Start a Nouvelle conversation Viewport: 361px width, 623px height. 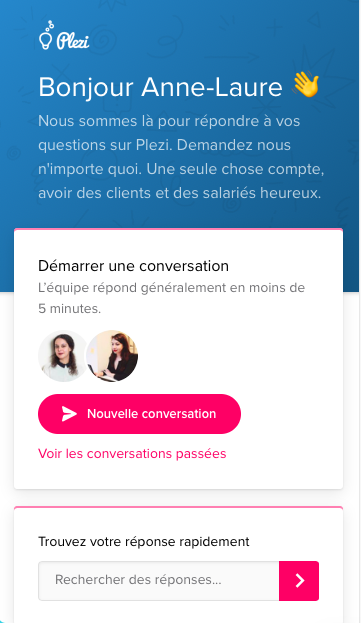pos(139,414)
